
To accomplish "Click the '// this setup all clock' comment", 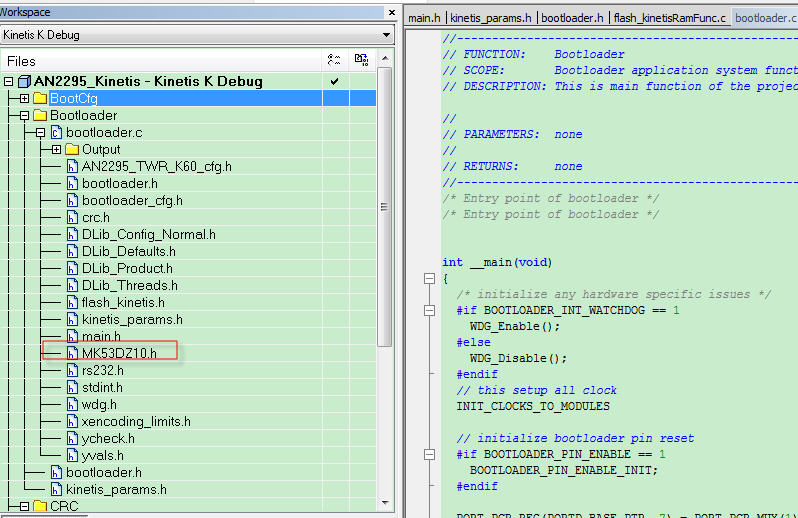I will pos(536,390).
